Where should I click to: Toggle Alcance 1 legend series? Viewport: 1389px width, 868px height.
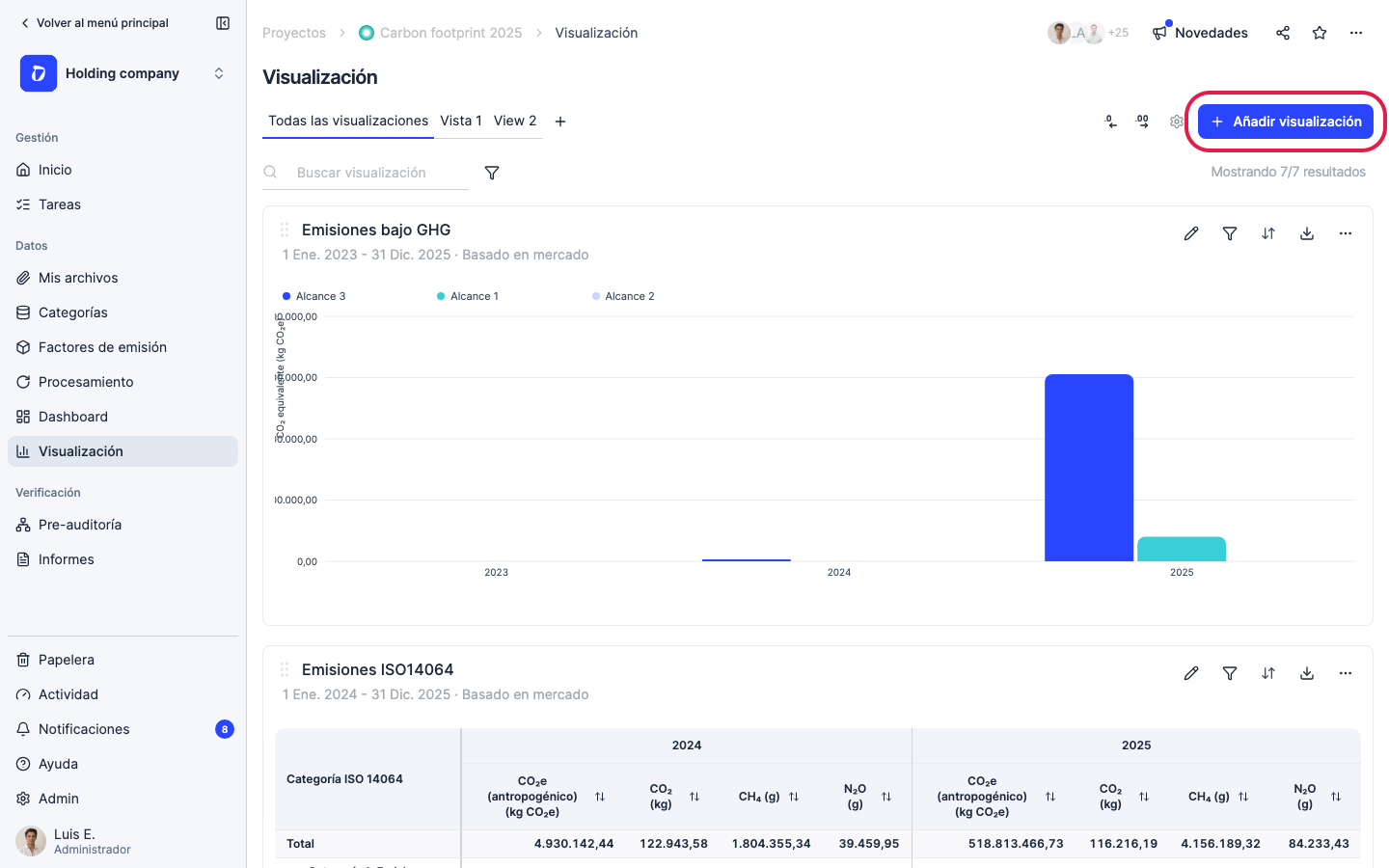[468, 296]
